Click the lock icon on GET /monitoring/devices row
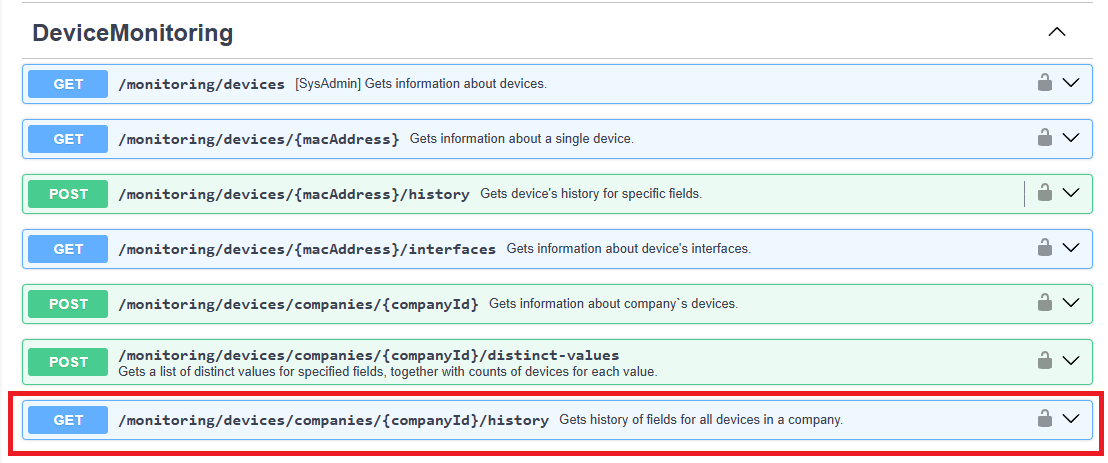This screenshot has width=1108, height=463. click(x=1044, y=83)
